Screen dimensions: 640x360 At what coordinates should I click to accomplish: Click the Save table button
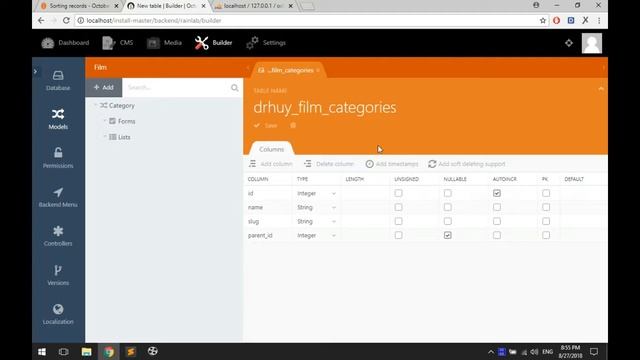[266, 125]
